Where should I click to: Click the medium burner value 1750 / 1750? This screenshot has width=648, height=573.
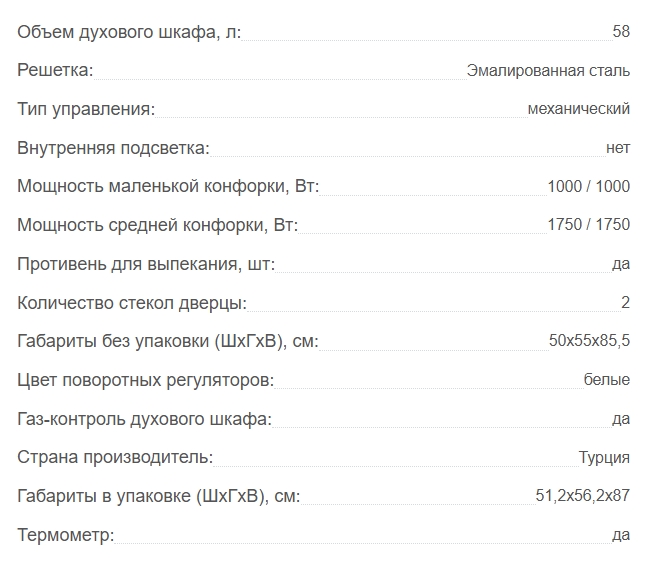tap(589, 225)
